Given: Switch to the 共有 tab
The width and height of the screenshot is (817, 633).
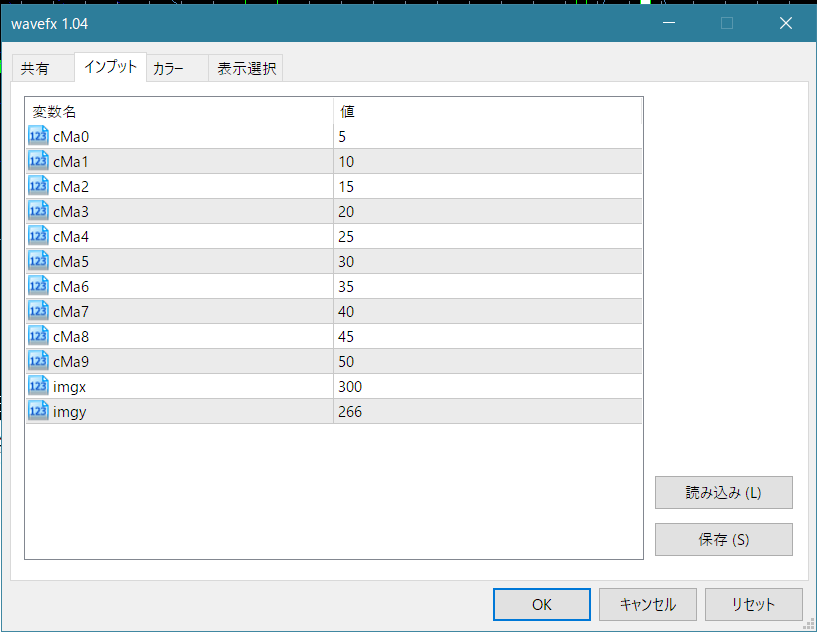Looking at the screenshot, I should [42, 68].
